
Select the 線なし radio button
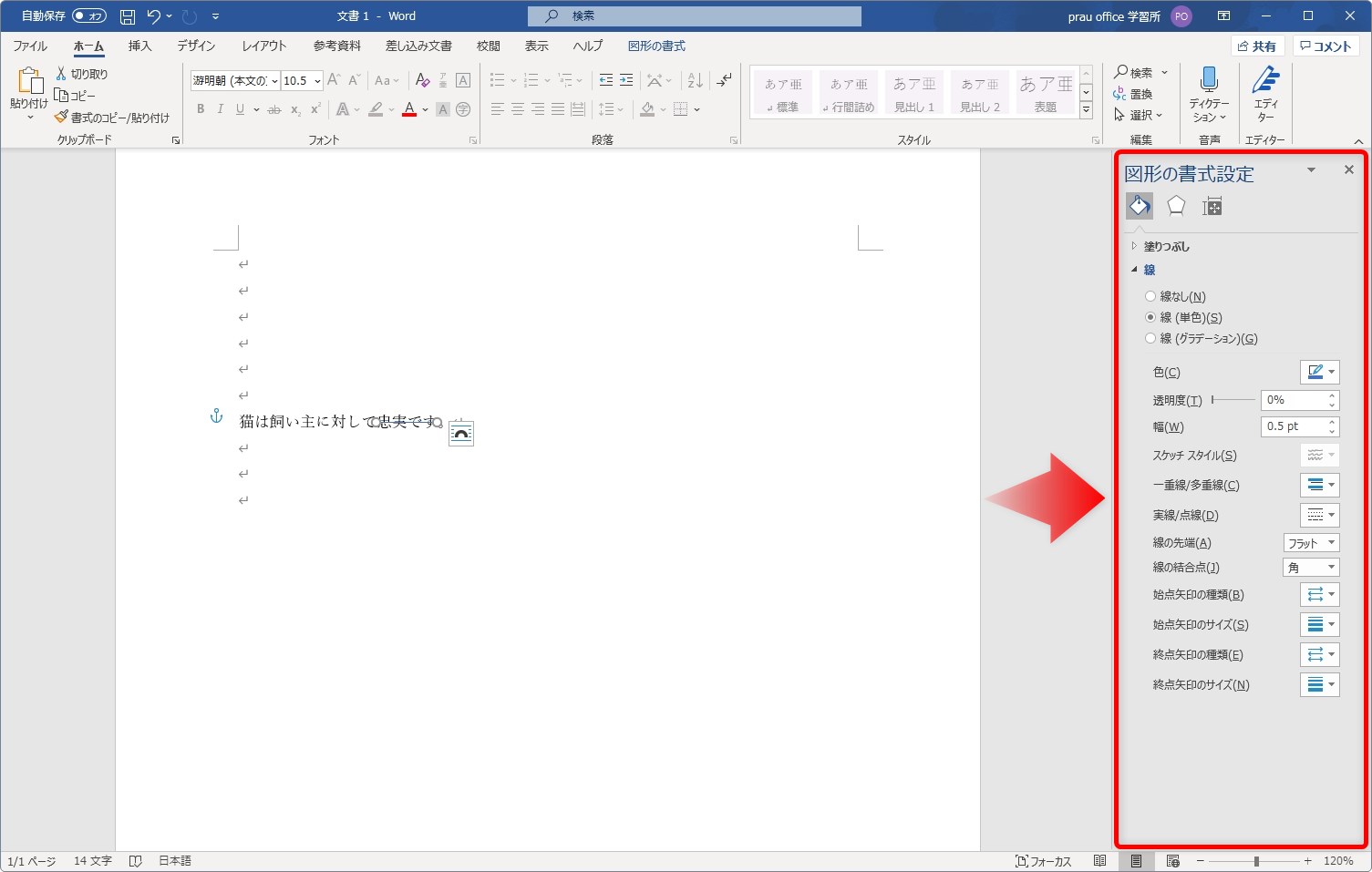(1150, 296)
